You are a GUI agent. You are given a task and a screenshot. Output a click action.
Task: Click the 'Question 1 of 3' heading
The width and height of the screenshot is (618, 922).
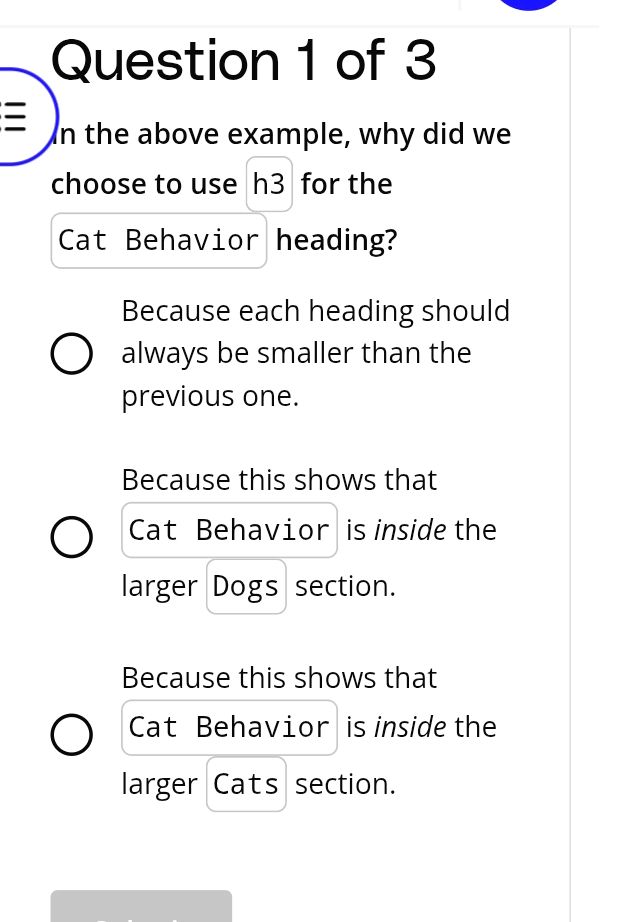click(x=244, y=61)
